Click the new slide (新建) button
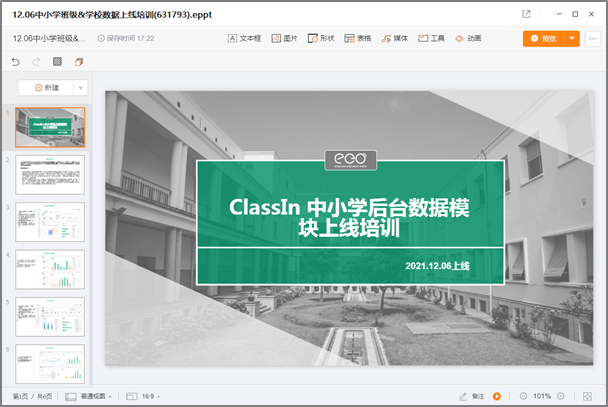608x407 pixels. [x=46, y=88]
